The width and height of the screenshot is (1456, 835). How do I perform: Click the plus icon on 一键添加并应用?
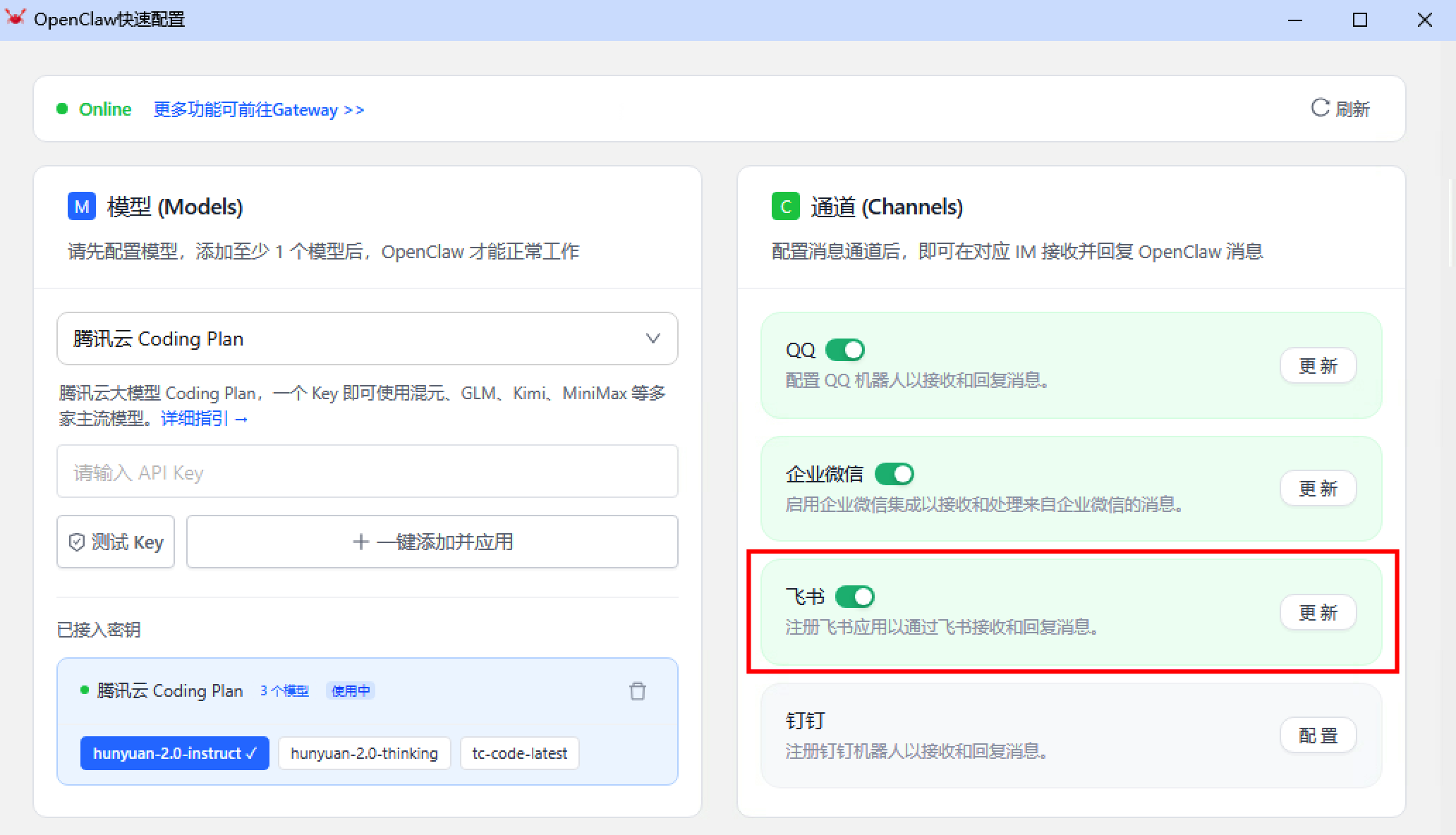click(360, 542)
